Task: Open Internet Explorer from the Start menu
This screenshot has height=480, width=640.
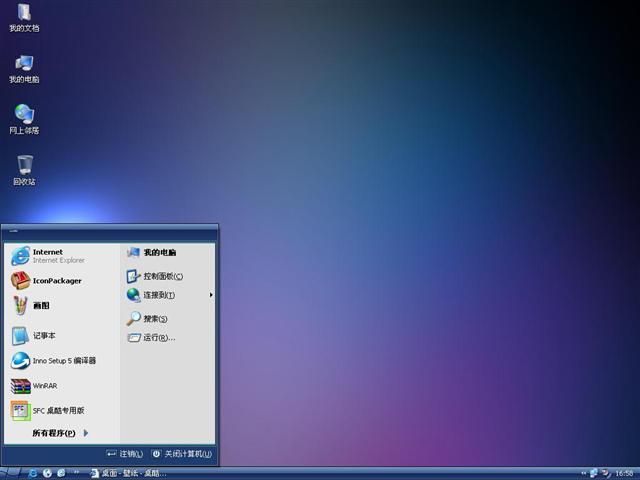Action: [x=50, y=256]
